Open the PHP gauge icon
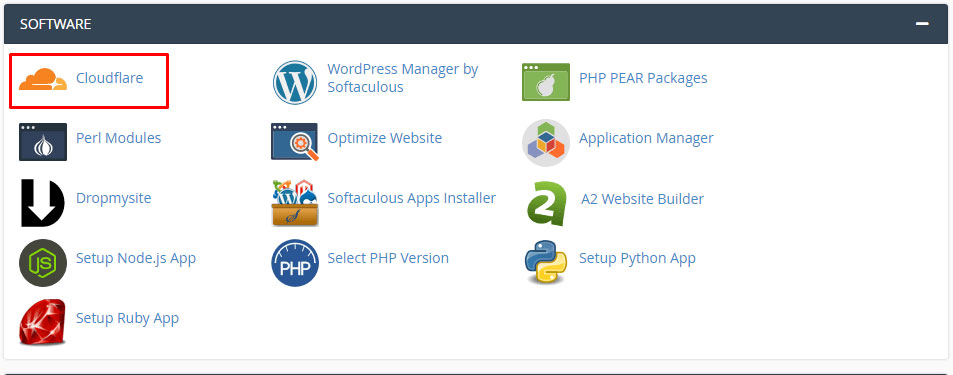Viewport: 953px width, 375px height. (x=295, y=263)
